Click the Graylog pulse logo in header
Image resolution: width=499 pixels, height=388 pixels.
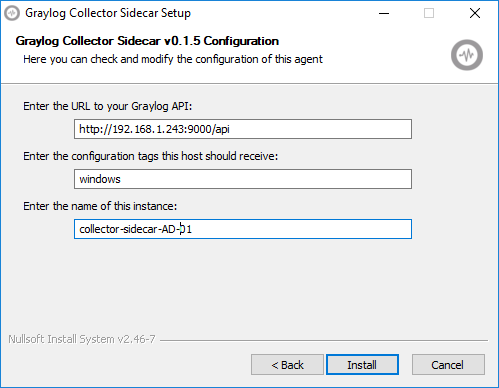tap(467, 55)
